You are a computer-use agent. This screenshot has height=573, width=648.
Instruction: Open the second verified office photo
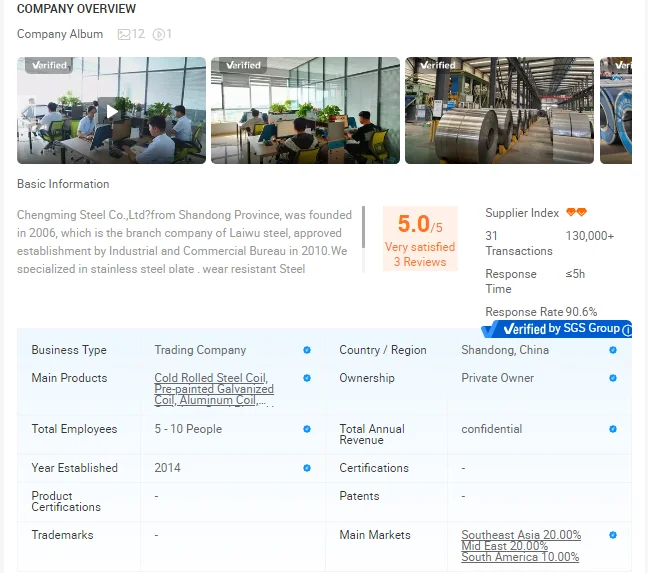tap(305, 110)
